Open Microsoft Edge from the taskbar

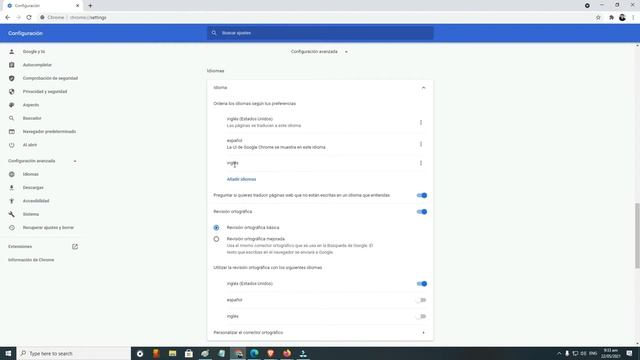coord(254,353)
